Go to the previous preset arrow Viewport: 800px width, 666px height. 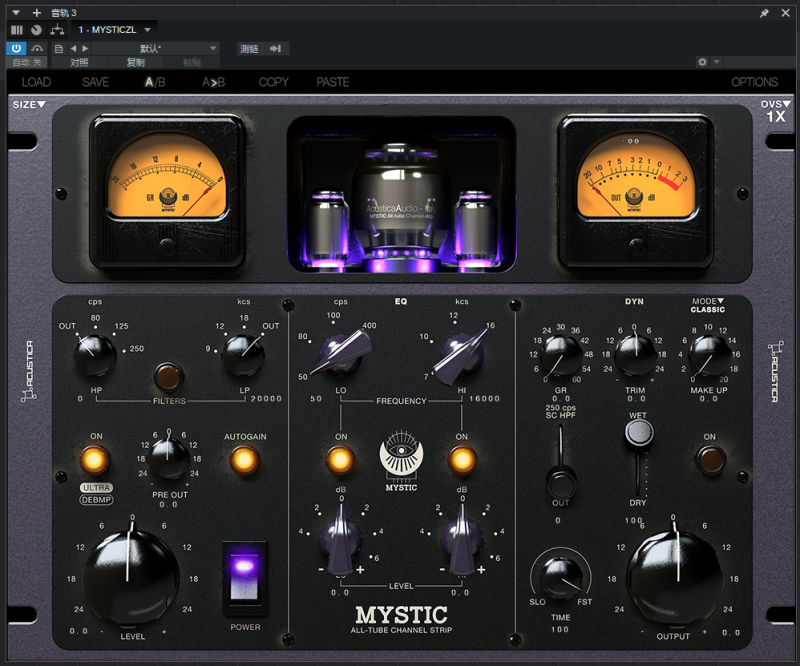[x=74, y=48]
